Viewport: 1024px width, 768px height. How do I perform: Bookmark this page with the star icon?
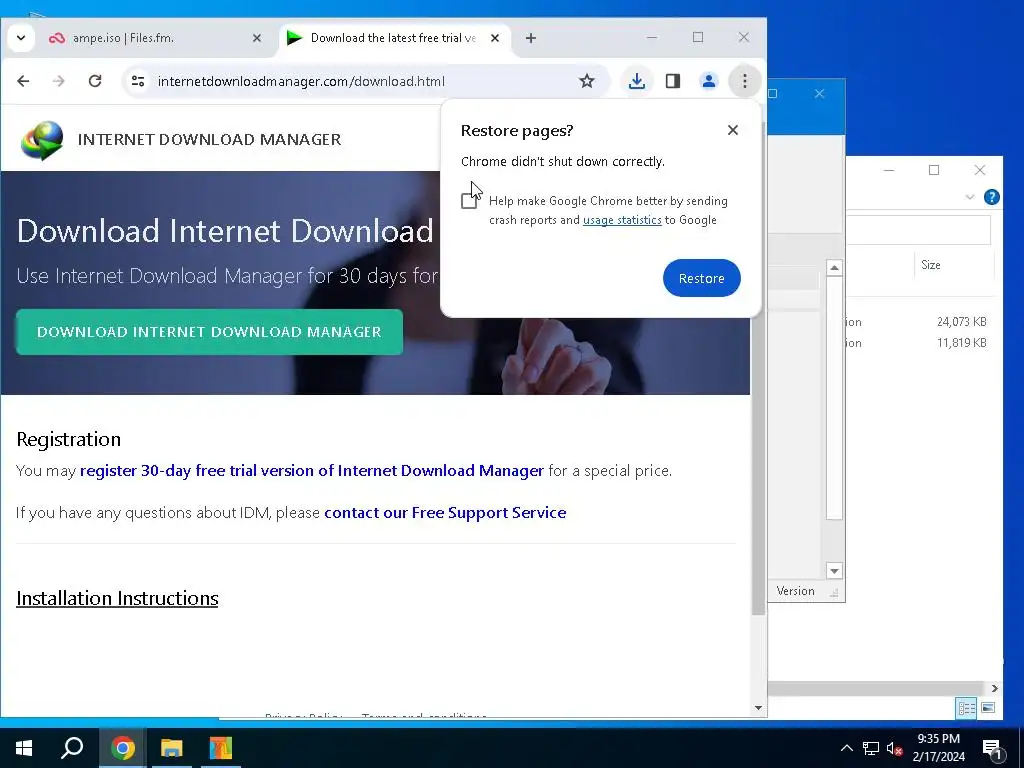pos(586,81)
